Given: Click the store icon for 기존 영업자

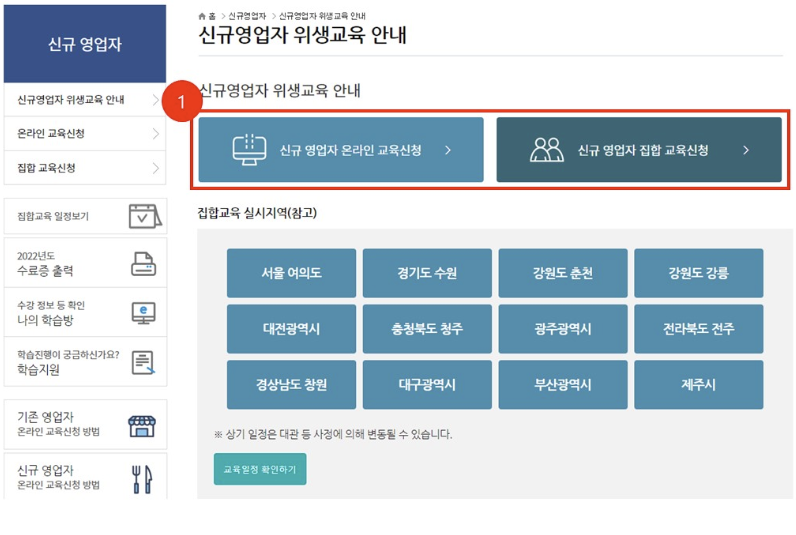Looking at the screenshot, I should coord(142,426).
